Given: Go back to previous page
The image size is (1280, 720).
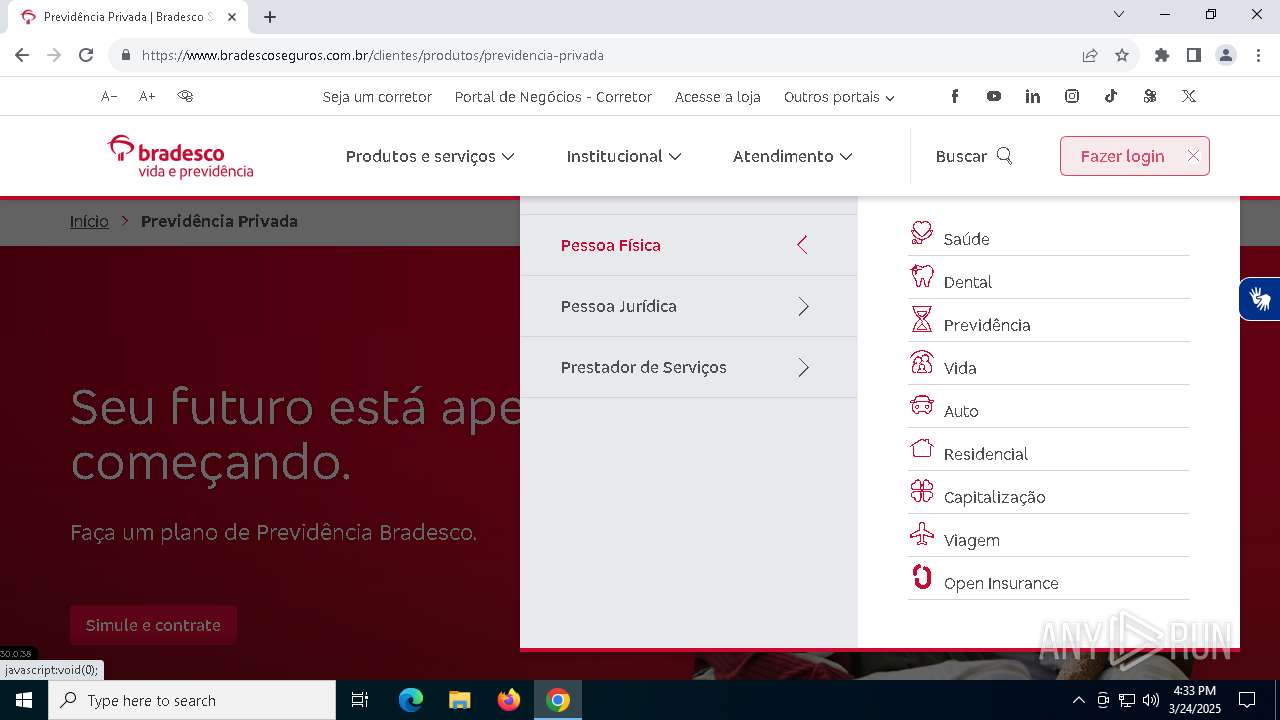Looking at the screenshot, I should point(22,55).
